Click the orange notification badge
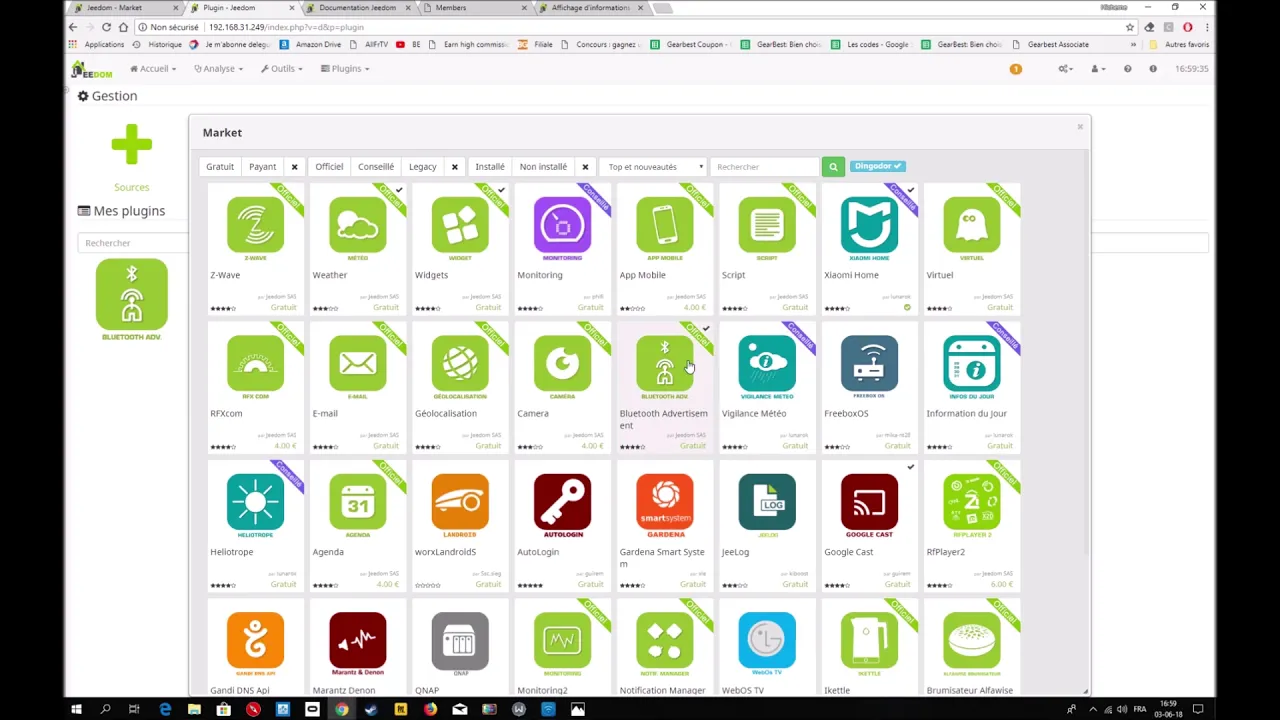 [1015, 69]
